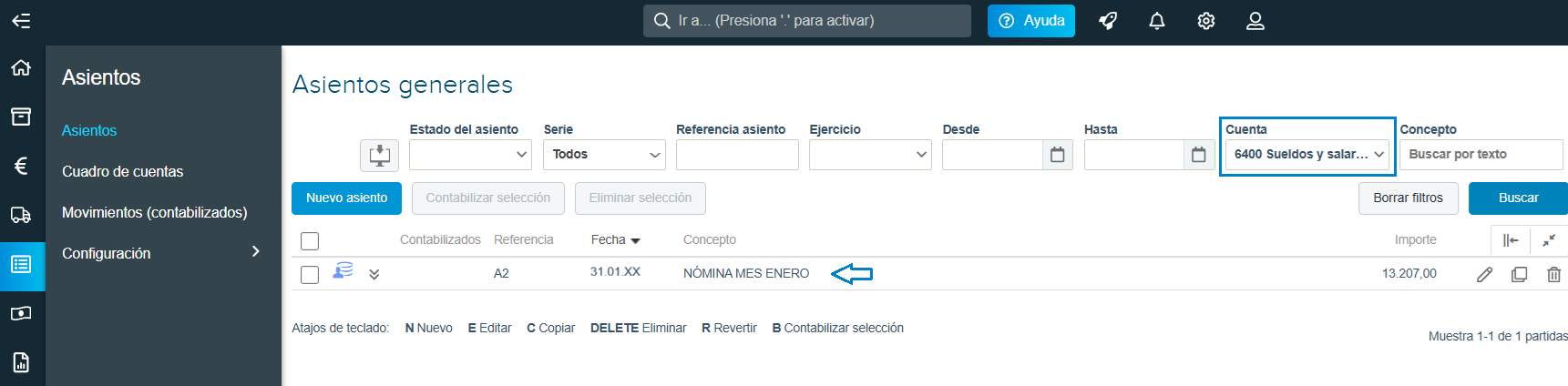Viewport: 1568px width, 386px height.
Task: Click the Nuevo asiento button
Action: [346, 198]
